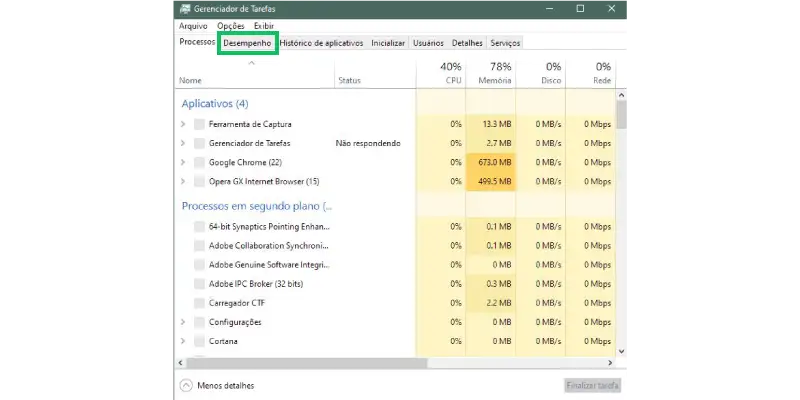The height and width of the screenshot is (400, 800).
Task: Click the Cortana process icon
Action: 200,341
